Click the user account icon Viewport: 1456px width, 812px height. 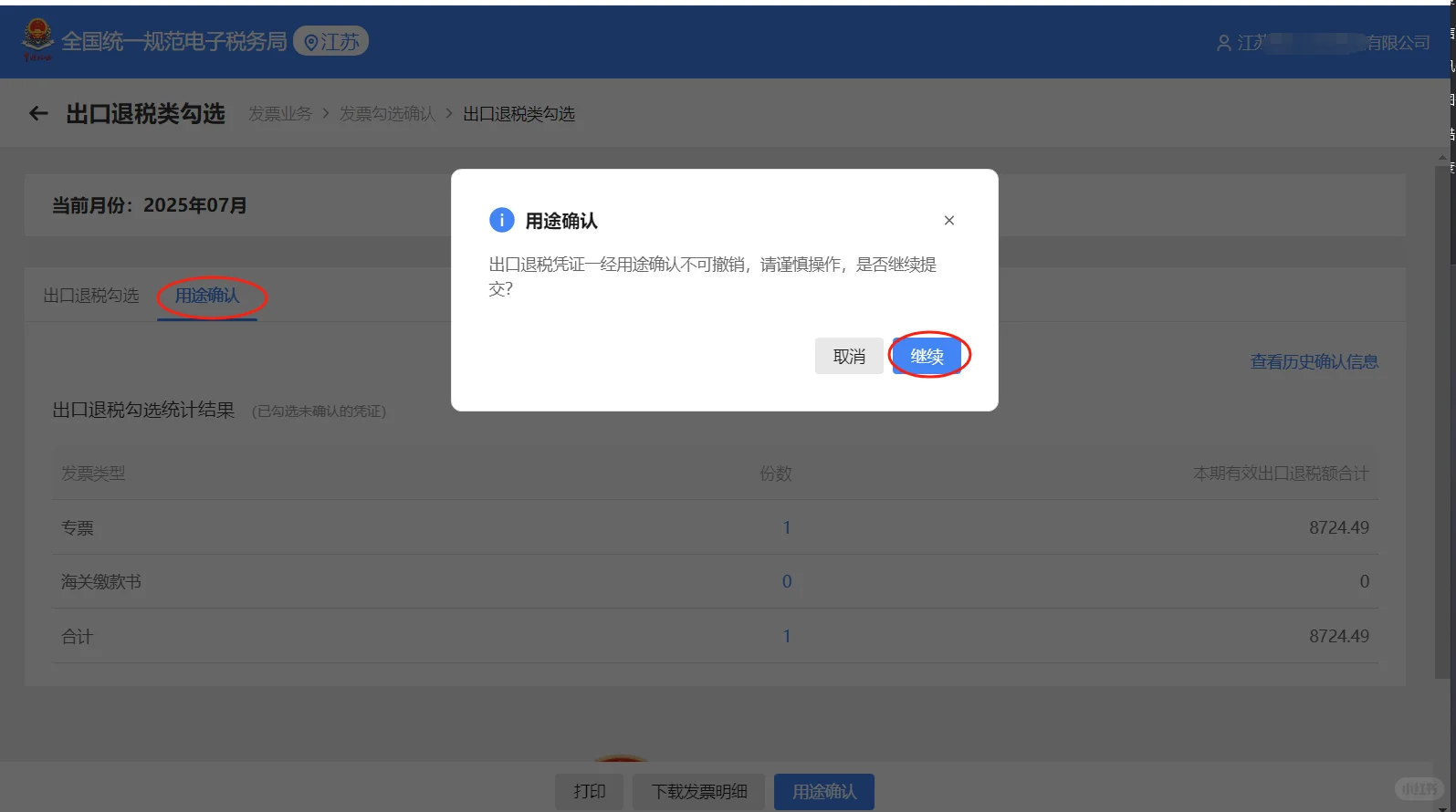[1224, 43]
